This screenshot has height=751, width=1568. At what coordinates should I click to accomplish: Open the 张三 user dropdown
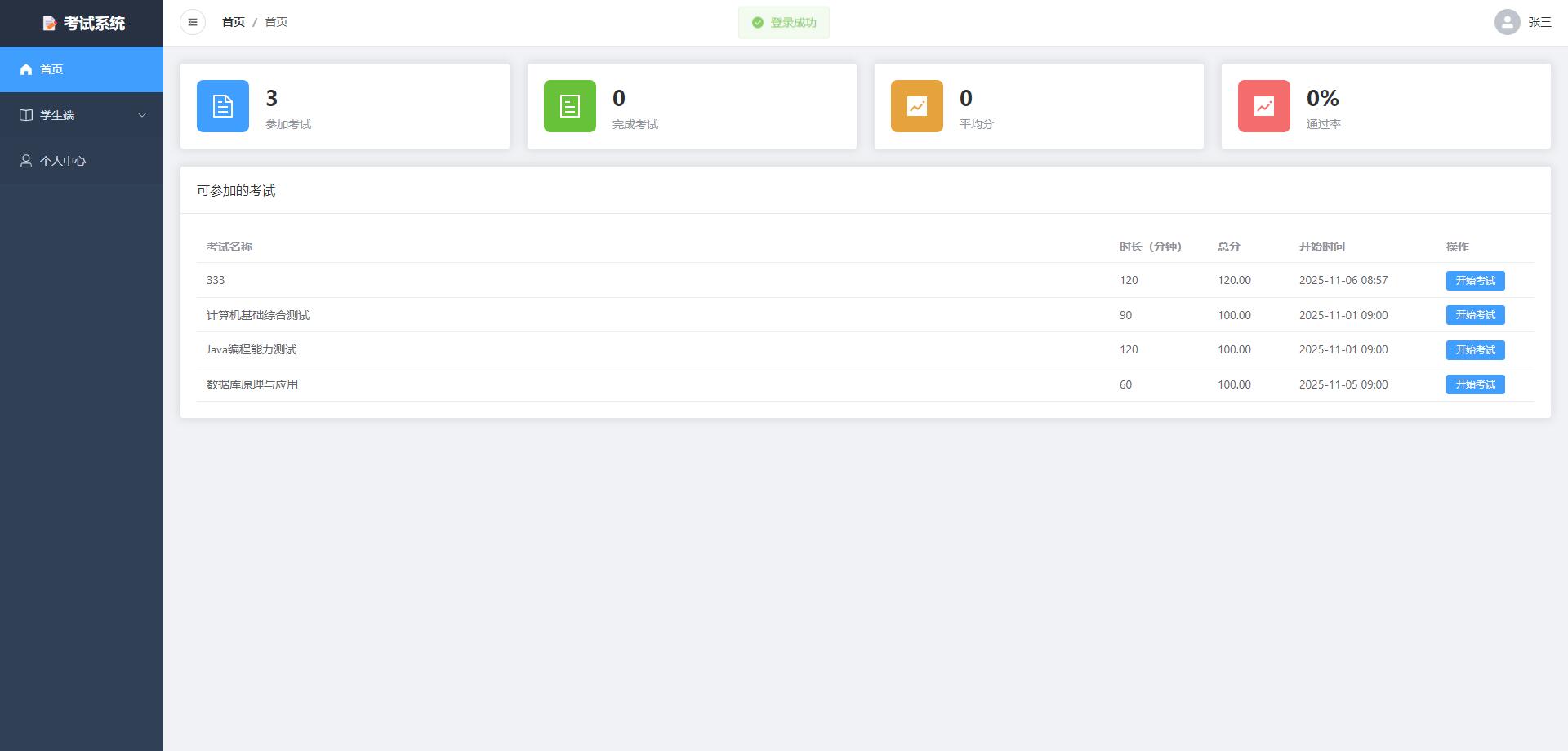[x=1539, y=22]
